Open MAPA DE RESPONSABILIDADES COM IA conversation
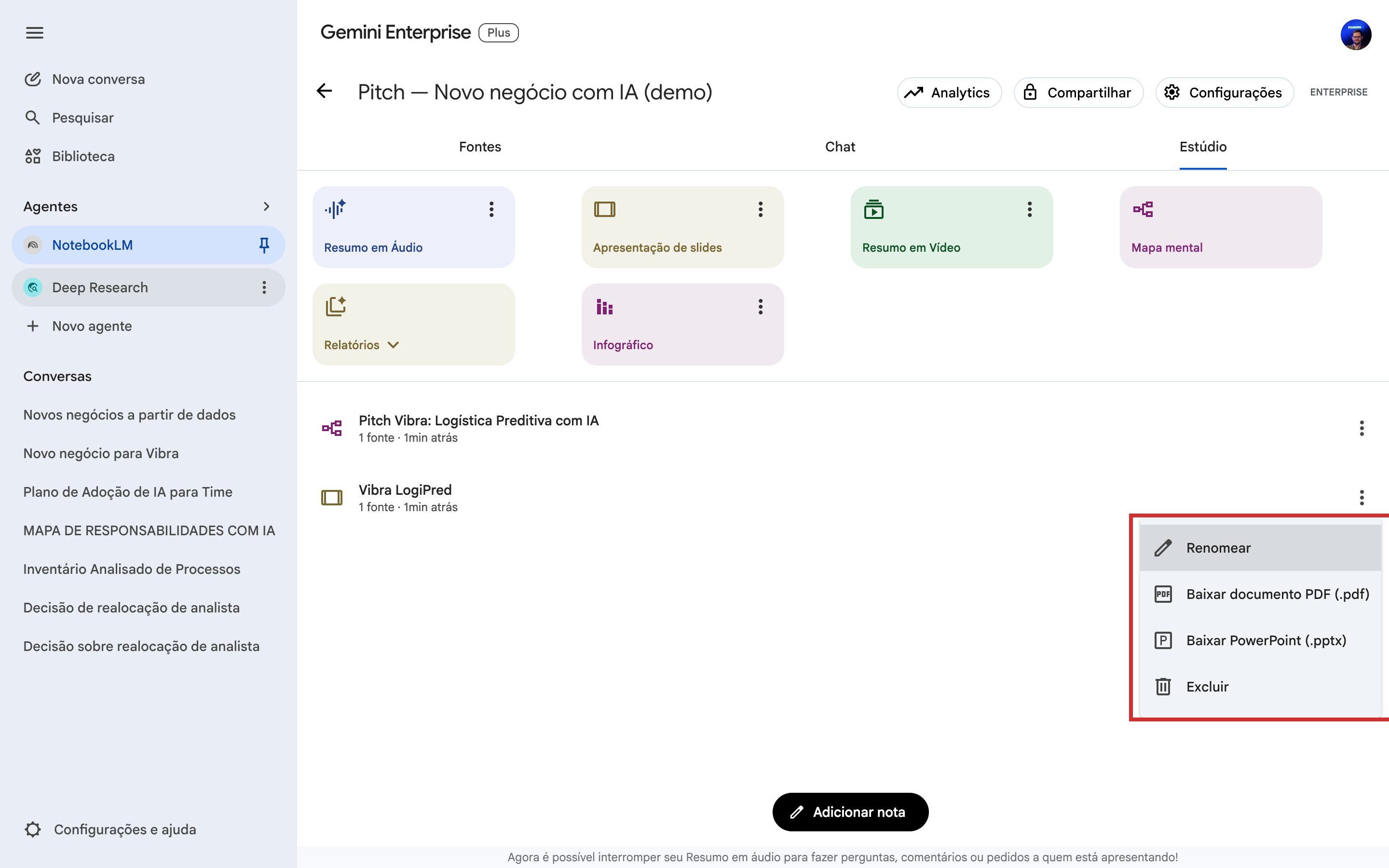The width and height of the screenshot is (1389, 868). (x=149, y=530)
